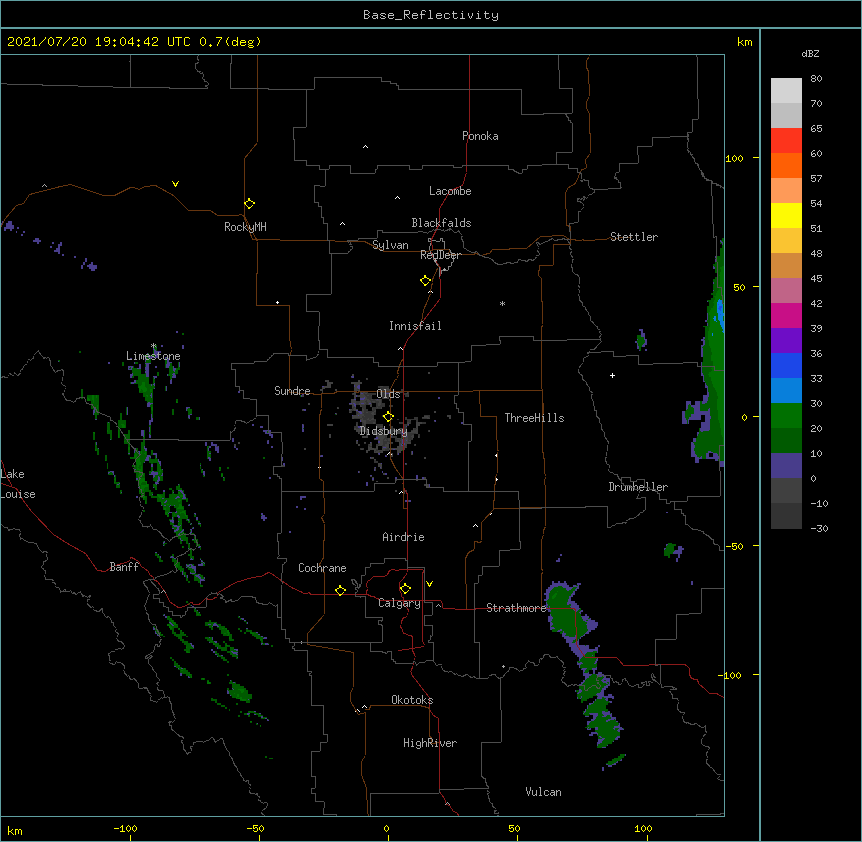Click the Didsbury town label
This screenshot has width=862, height=842.
(383, 431)
